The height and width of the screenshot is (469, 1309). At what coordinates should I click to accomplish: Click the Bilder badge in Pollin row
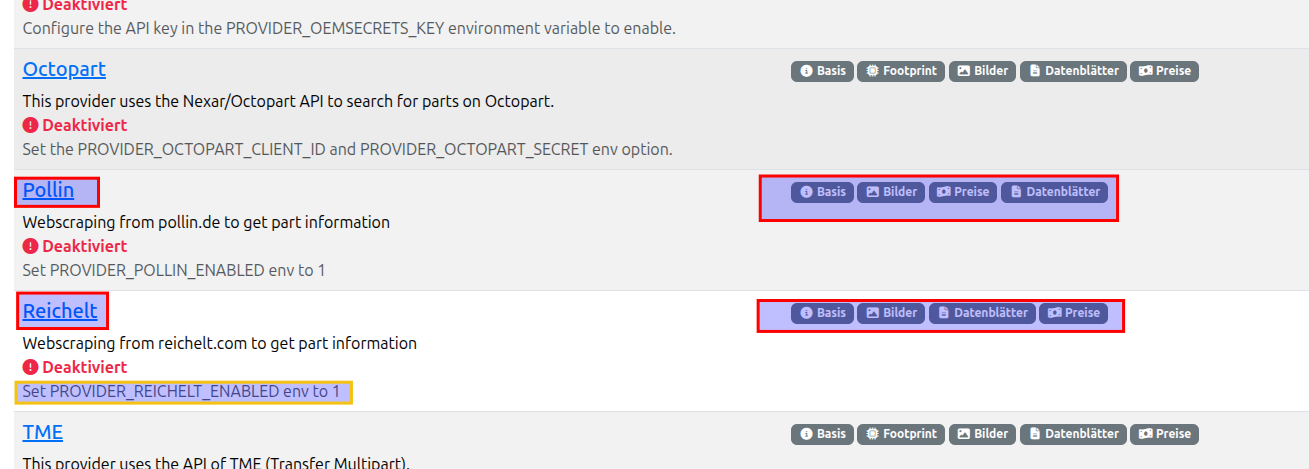pyautogui.click(x=892, y=192)
